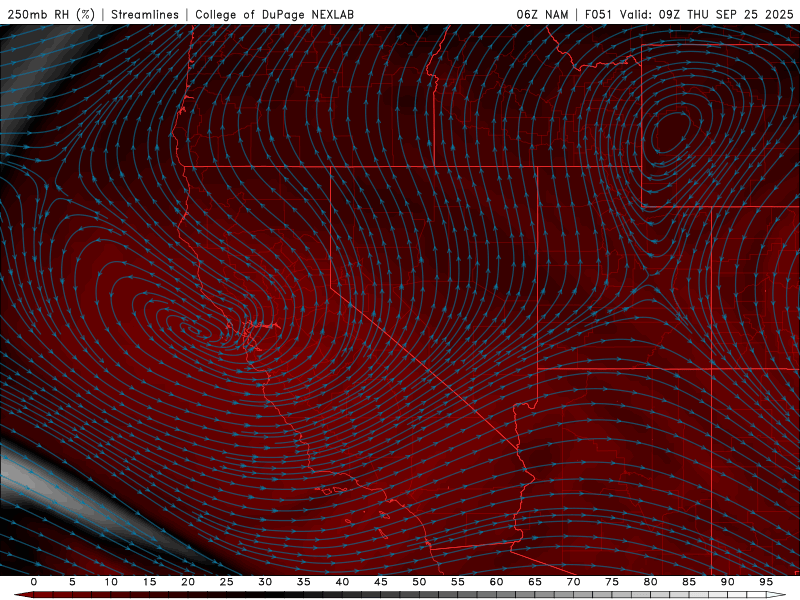Click the '15' colorbar tick label
Screen dimensions: 800x600
tap(149, 582)
